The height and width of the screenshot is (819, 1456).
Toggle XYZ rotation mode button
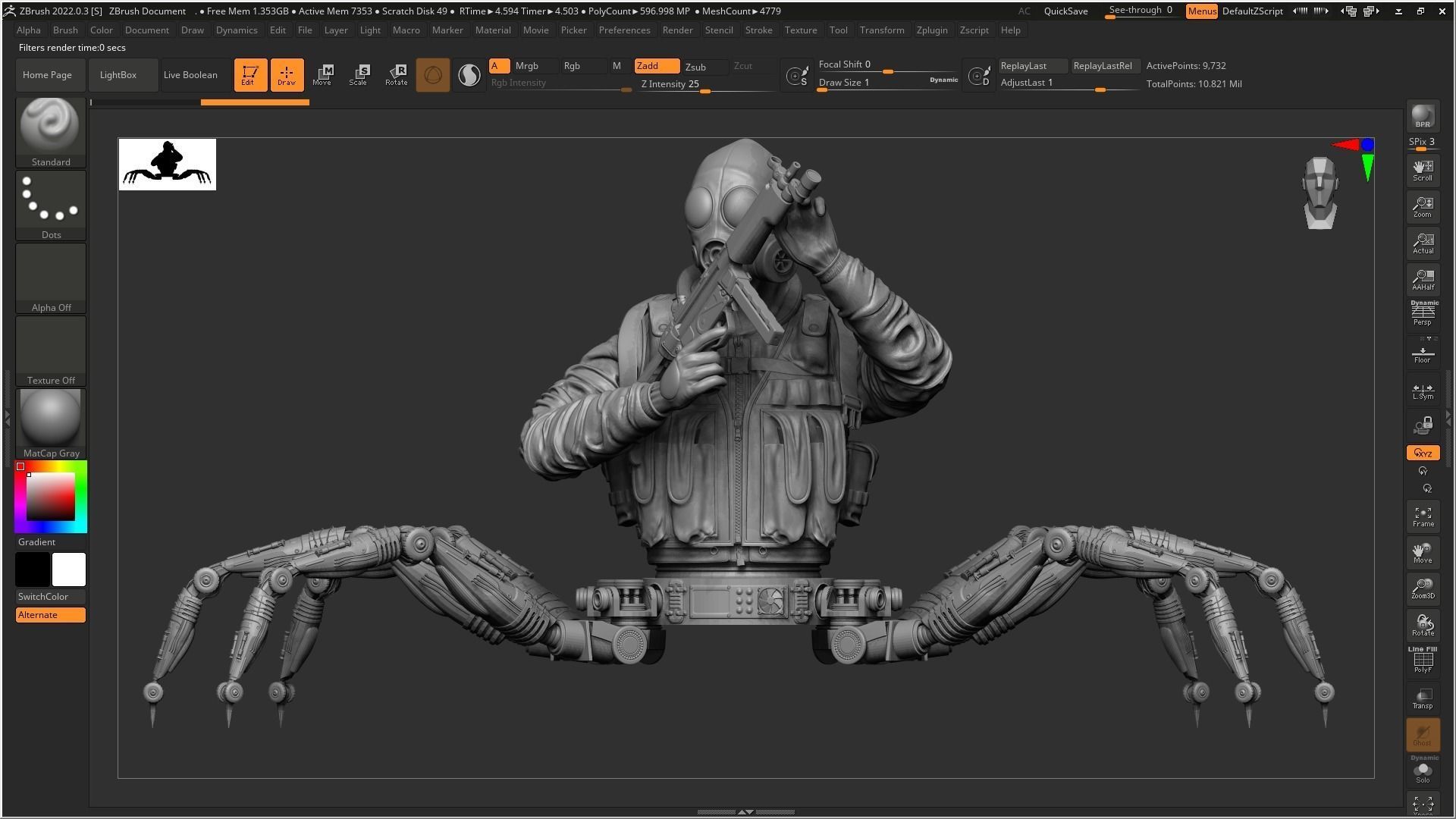point(1423,453)
